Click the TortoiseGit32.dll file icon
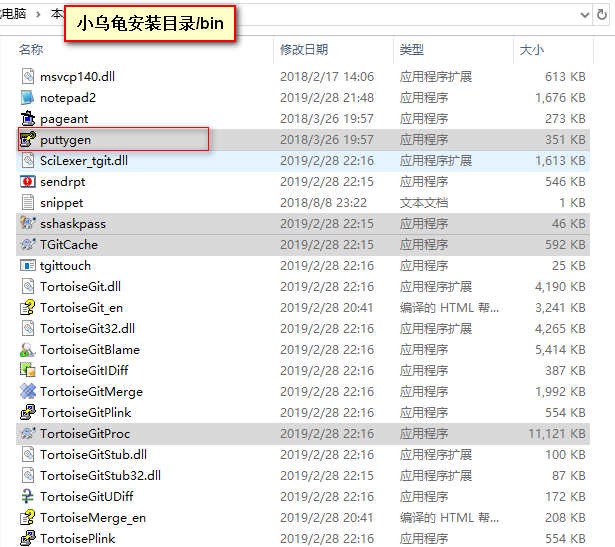Image resolution: width=615 pixels, height=547 pixels. click(27, 328)
